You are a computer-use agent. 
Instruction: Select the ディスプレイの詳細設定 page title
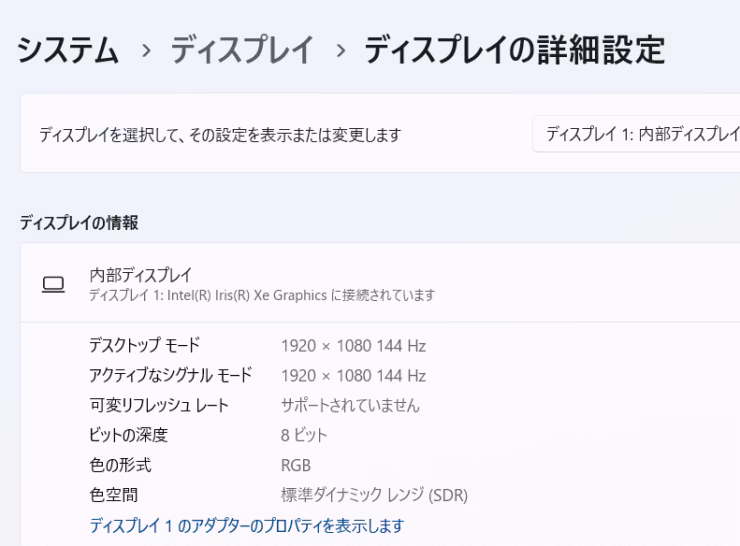514,50
